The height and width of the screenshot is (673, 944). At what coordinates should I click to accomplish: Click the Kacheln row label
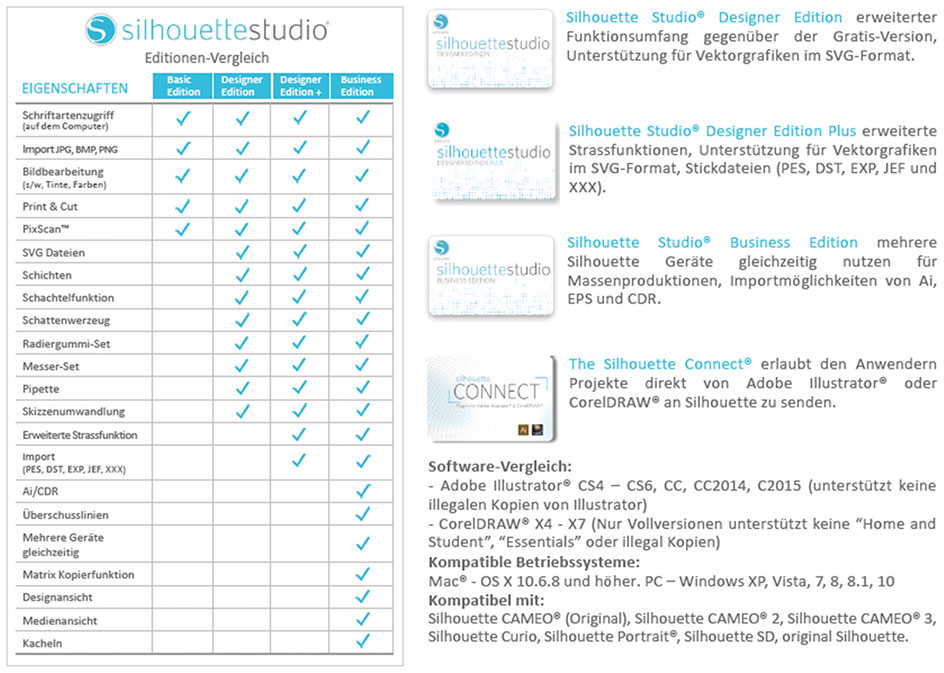coord(42,643)
